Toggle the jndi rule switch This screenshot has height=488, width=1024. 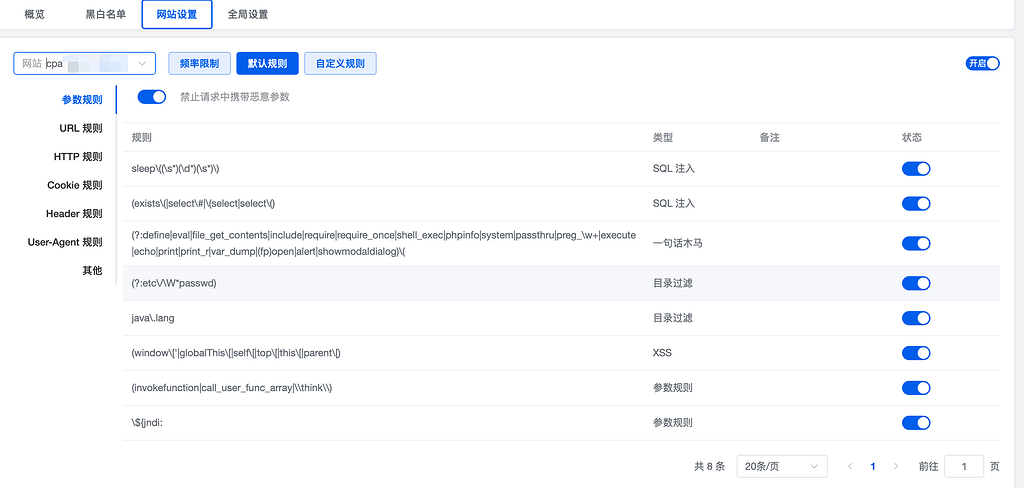coord(916,423)
